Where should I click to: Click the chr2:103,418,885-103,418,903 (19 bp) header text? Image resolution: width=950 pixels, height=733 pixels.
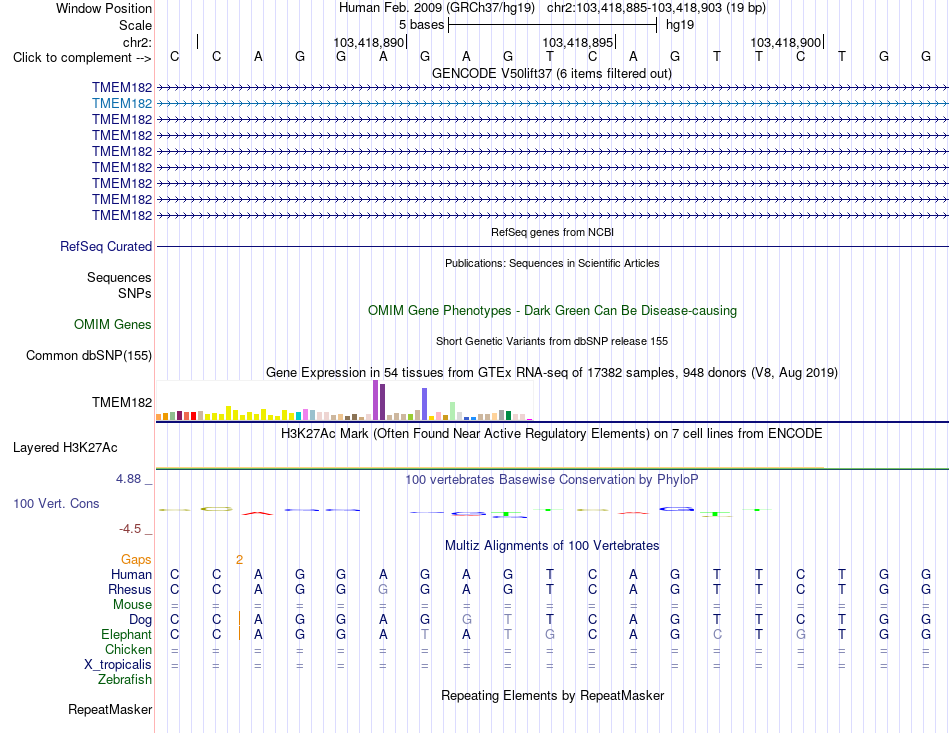[x=656, y=8]
